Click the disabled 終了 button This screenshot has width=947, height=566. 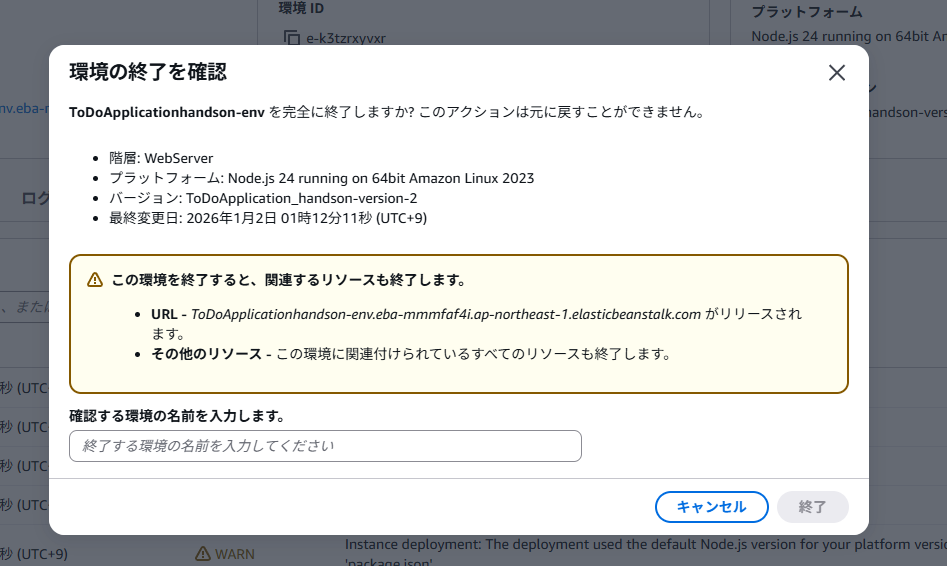point(812,507)
